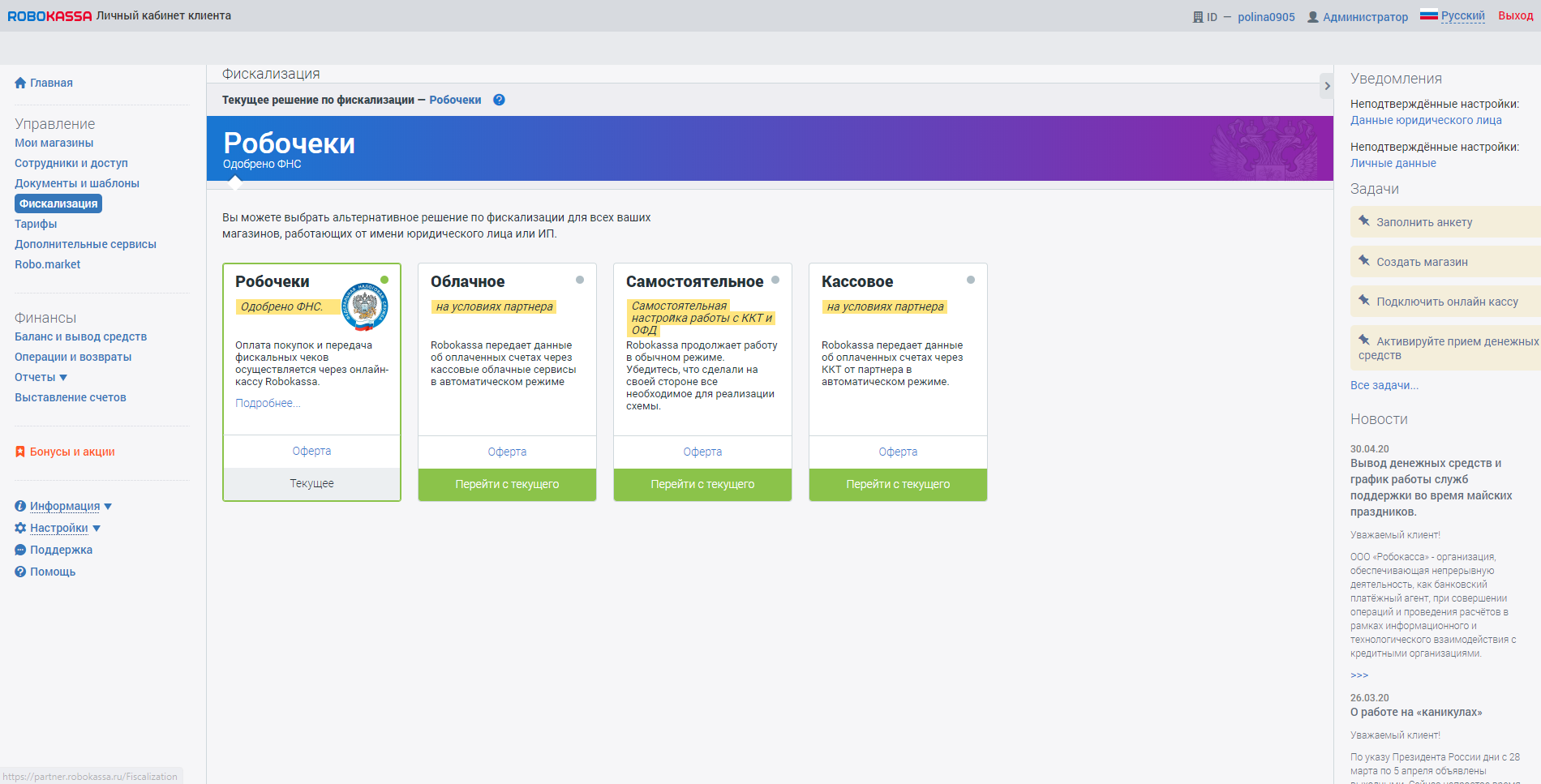Expand the Отчеты dropdown arrow

pyautogui.click(x=63, y=378)
